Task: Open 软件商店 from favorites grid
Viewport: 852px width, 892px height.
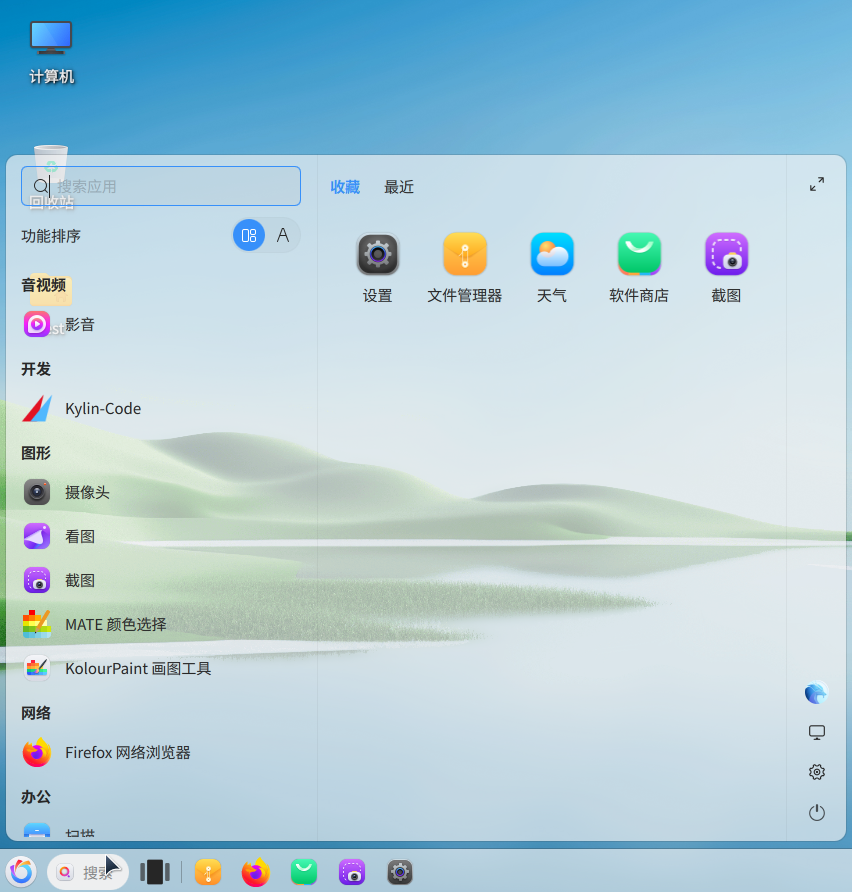Action: pos(639,267)
